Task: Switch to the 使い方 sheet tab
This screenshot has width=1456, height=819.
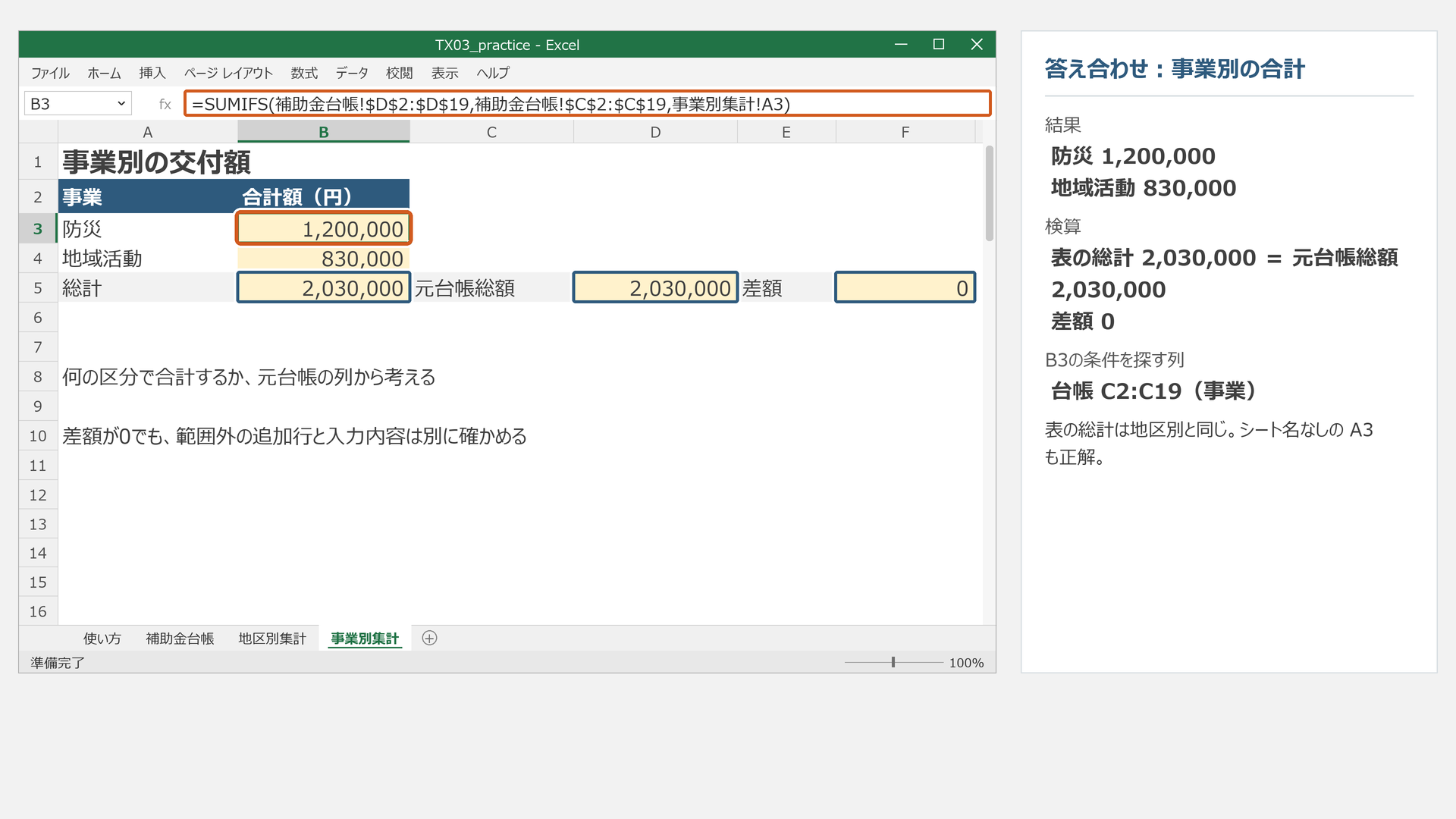Action: pos(102,639)
